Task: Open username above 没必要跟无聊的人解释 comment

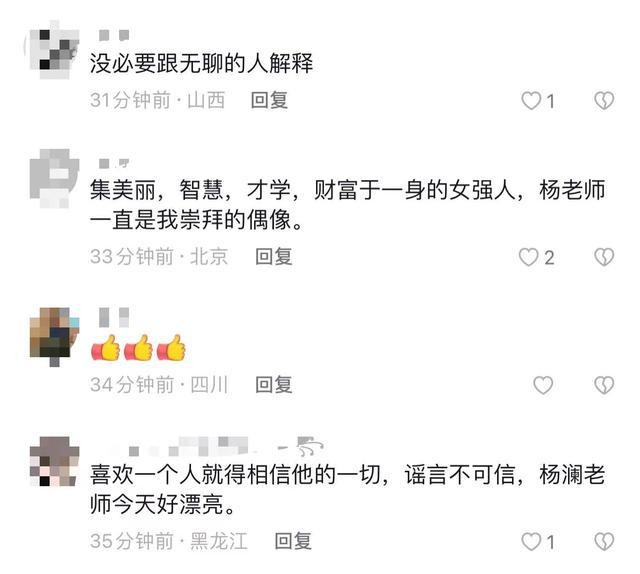Action: pyautogui.click(x=114, y=35)
